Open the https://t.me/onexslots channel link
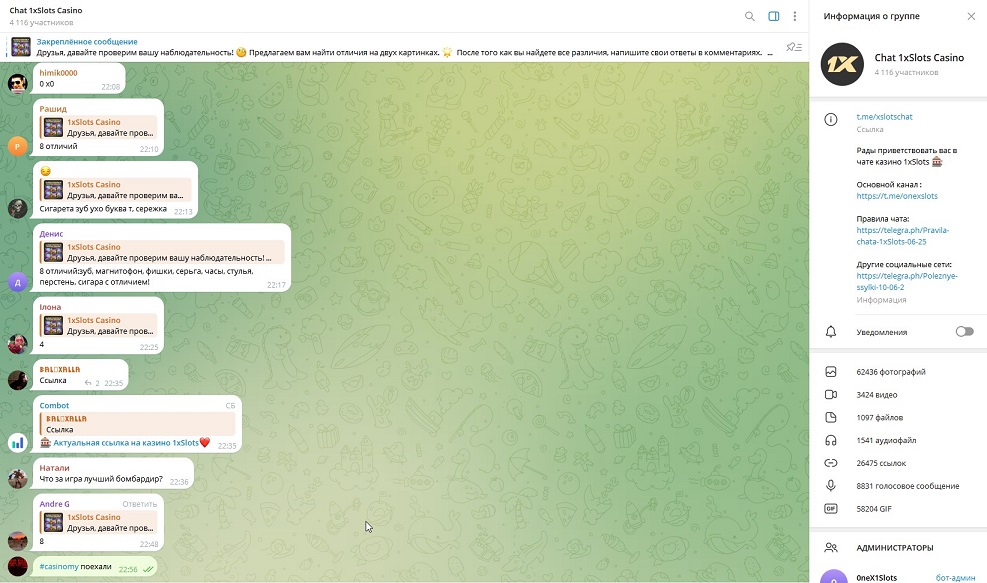 [x=897, y=196]
